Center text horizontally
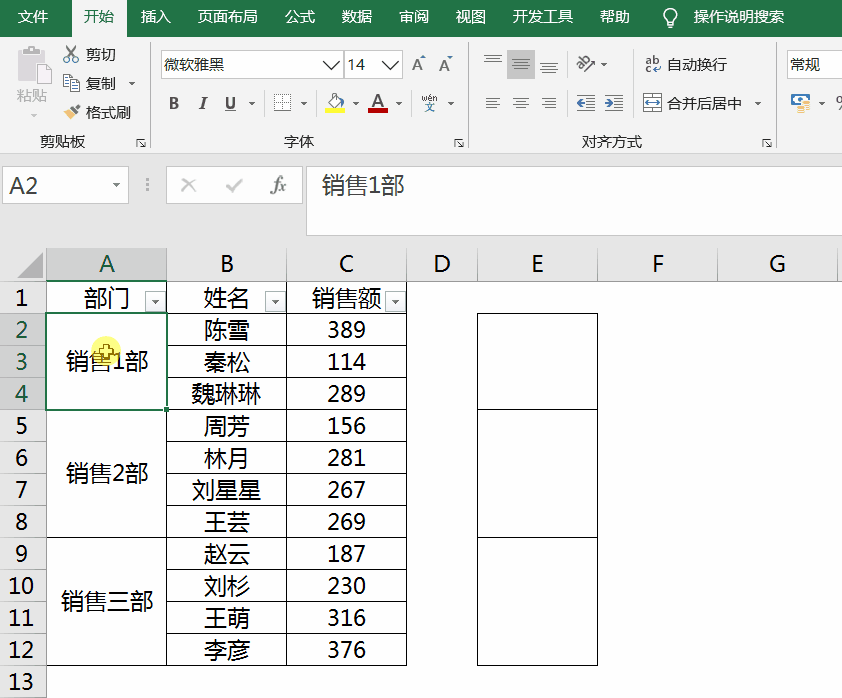This screenshot has width=842, height=698. 520,103
